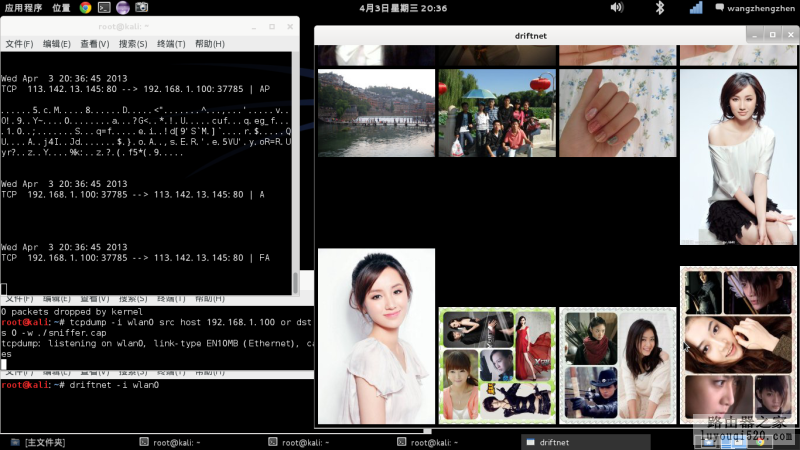Open 编辑(E) menu in top terminal
Viewport: 800px width, 450px height.
57,44
